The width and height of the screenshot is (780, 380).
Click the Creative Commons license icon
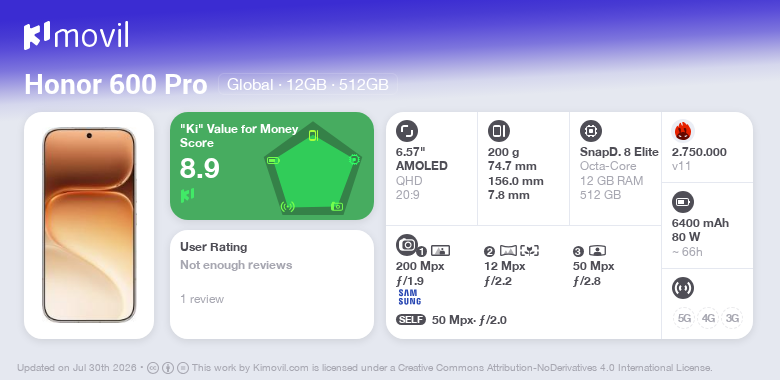(153, 368)
